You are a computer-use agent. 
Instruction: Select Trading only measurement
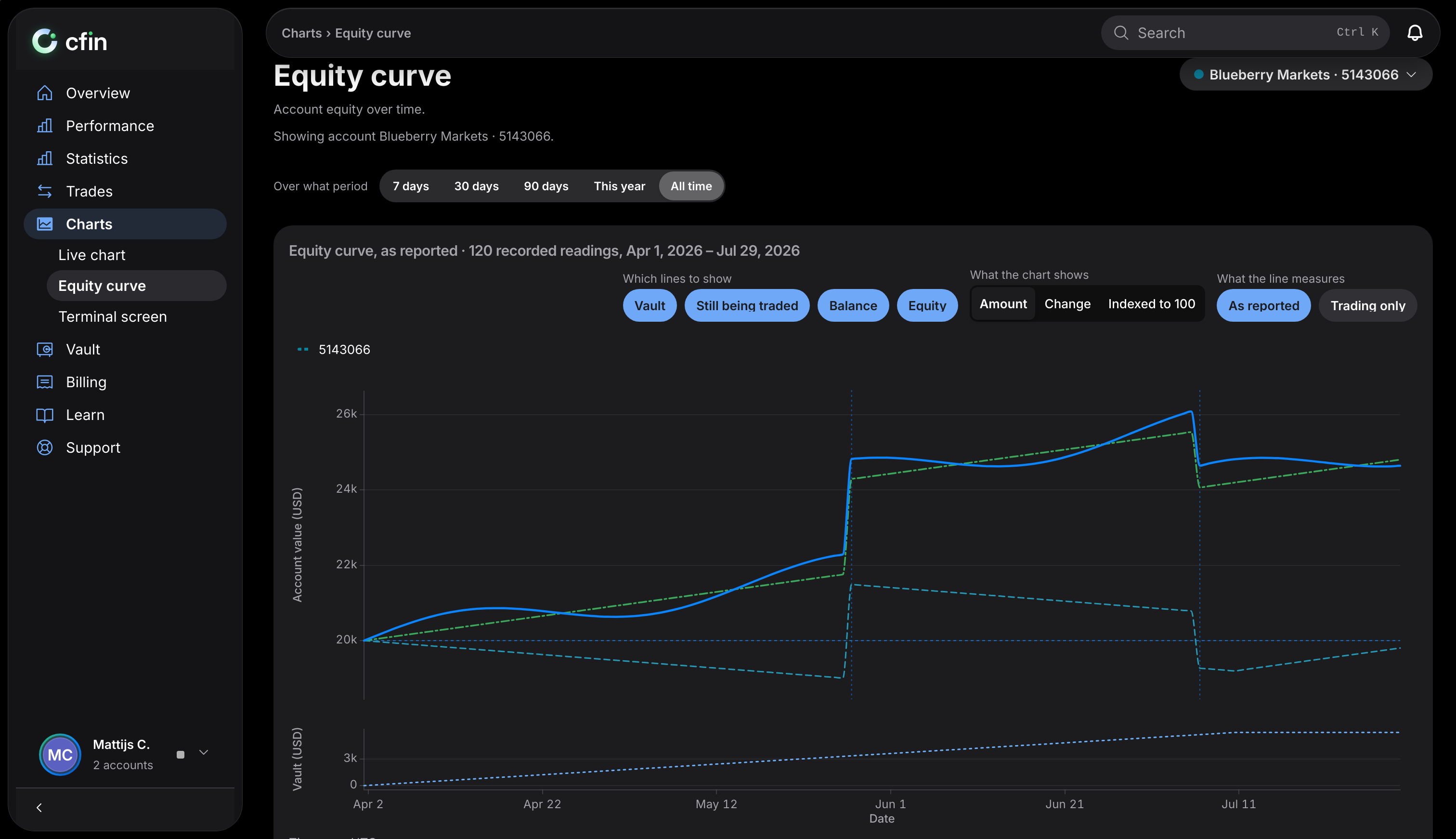[x=1368, y=305]
